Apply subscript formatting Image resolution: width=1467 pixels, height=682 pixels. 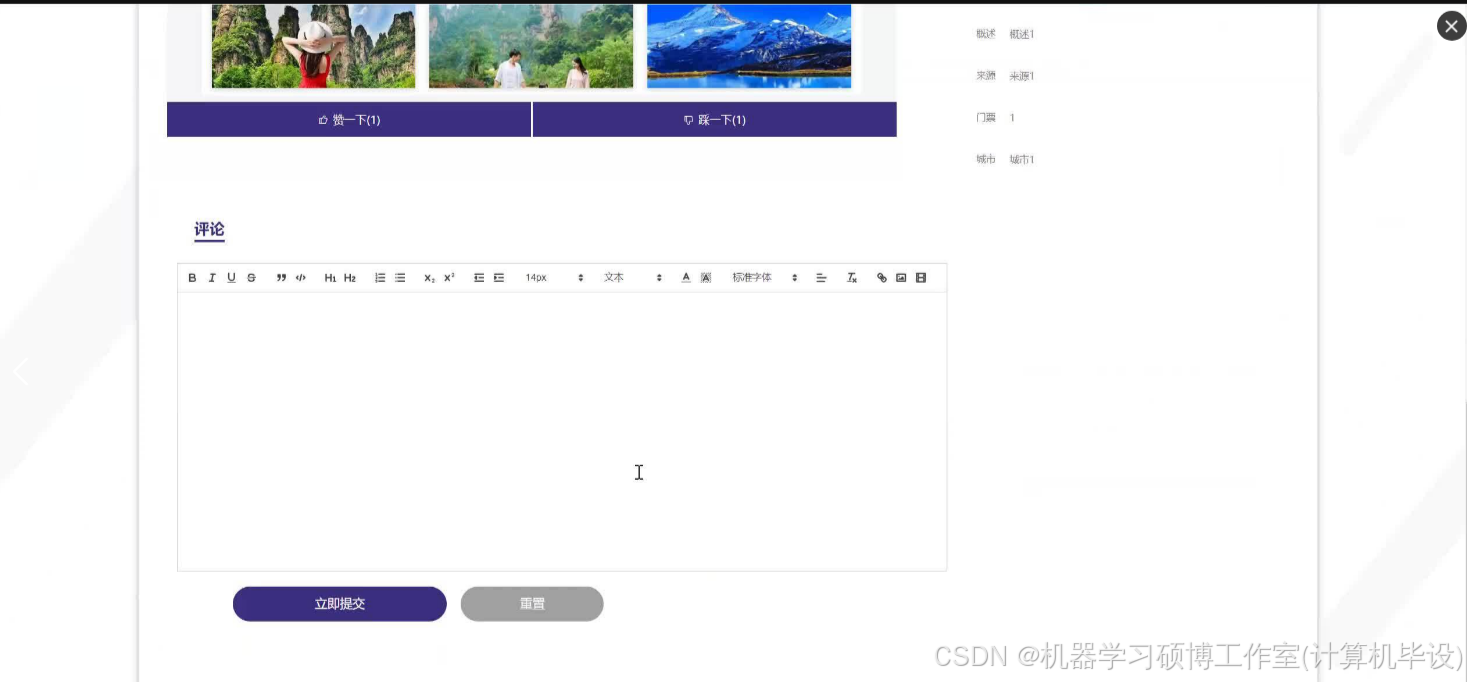tap(429, 278)
